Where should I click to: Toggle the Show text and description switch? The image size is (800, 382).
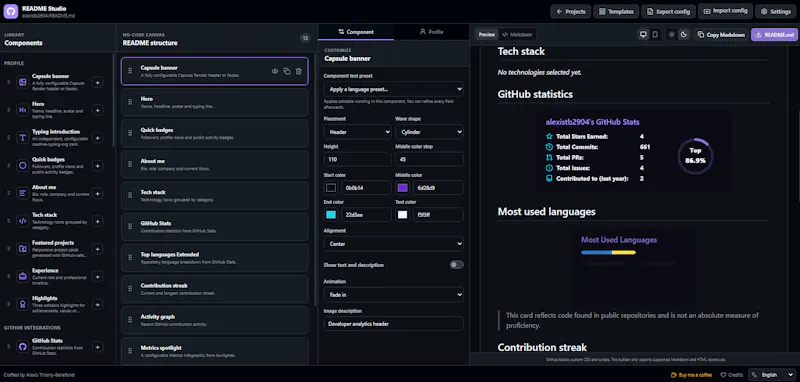coord(457,265)
